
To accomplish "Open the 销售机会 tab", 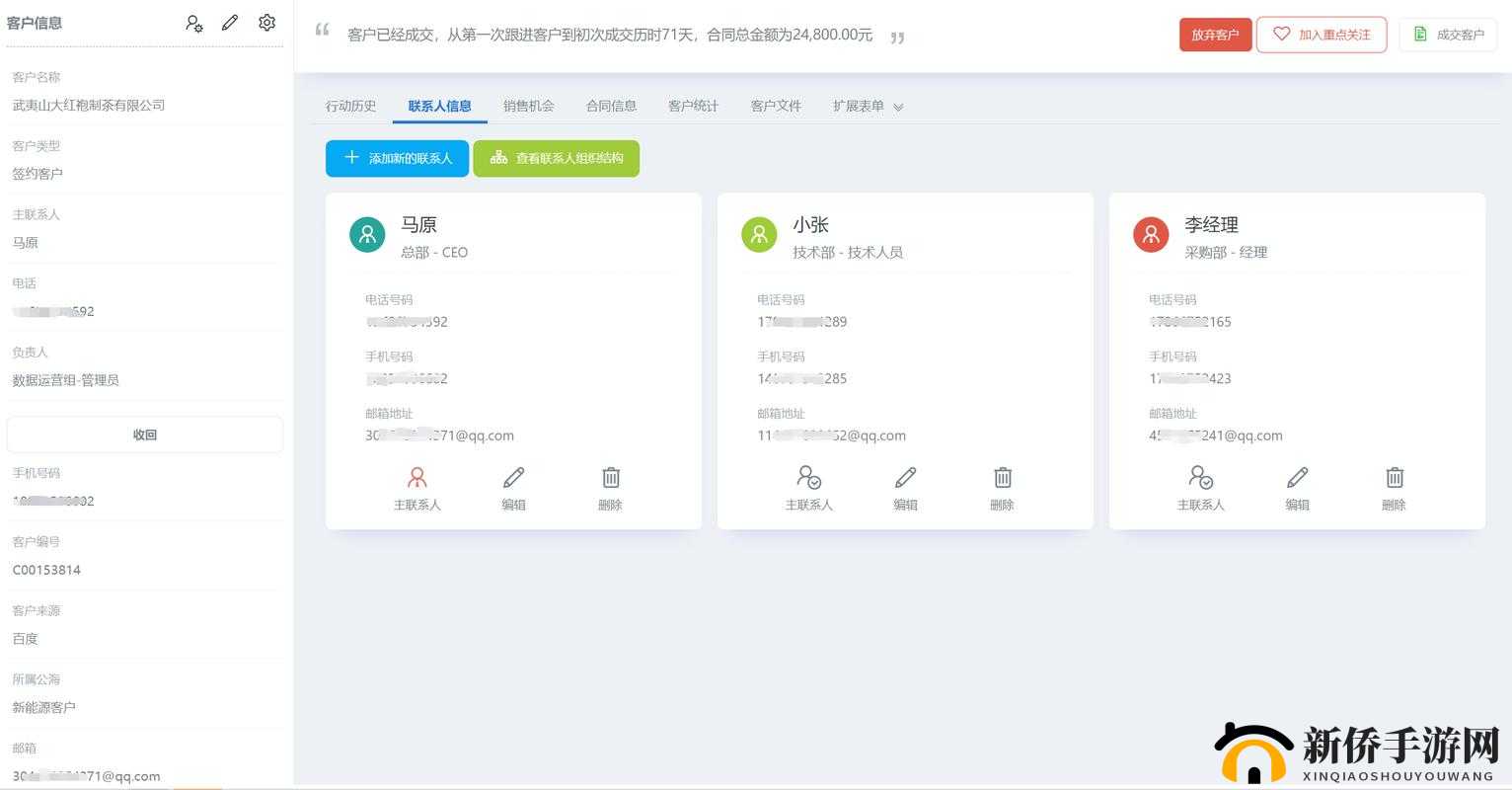I will pos(528,105).
